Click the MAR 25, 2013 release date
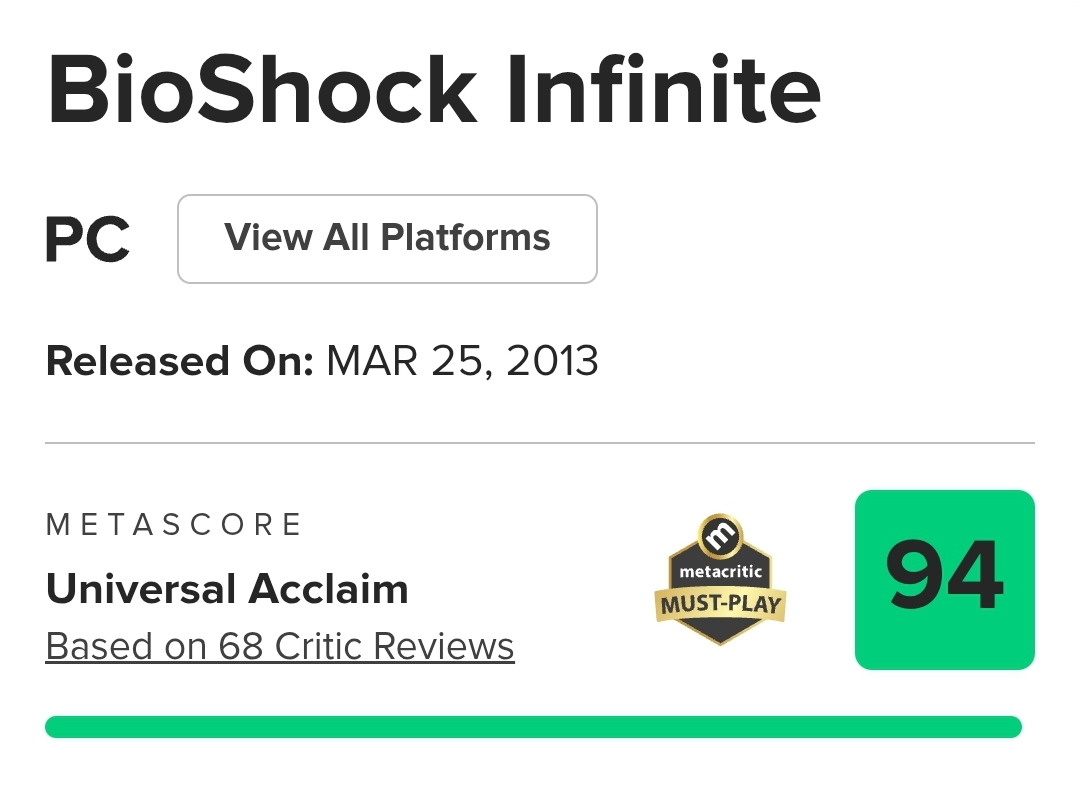 point(463,361)
